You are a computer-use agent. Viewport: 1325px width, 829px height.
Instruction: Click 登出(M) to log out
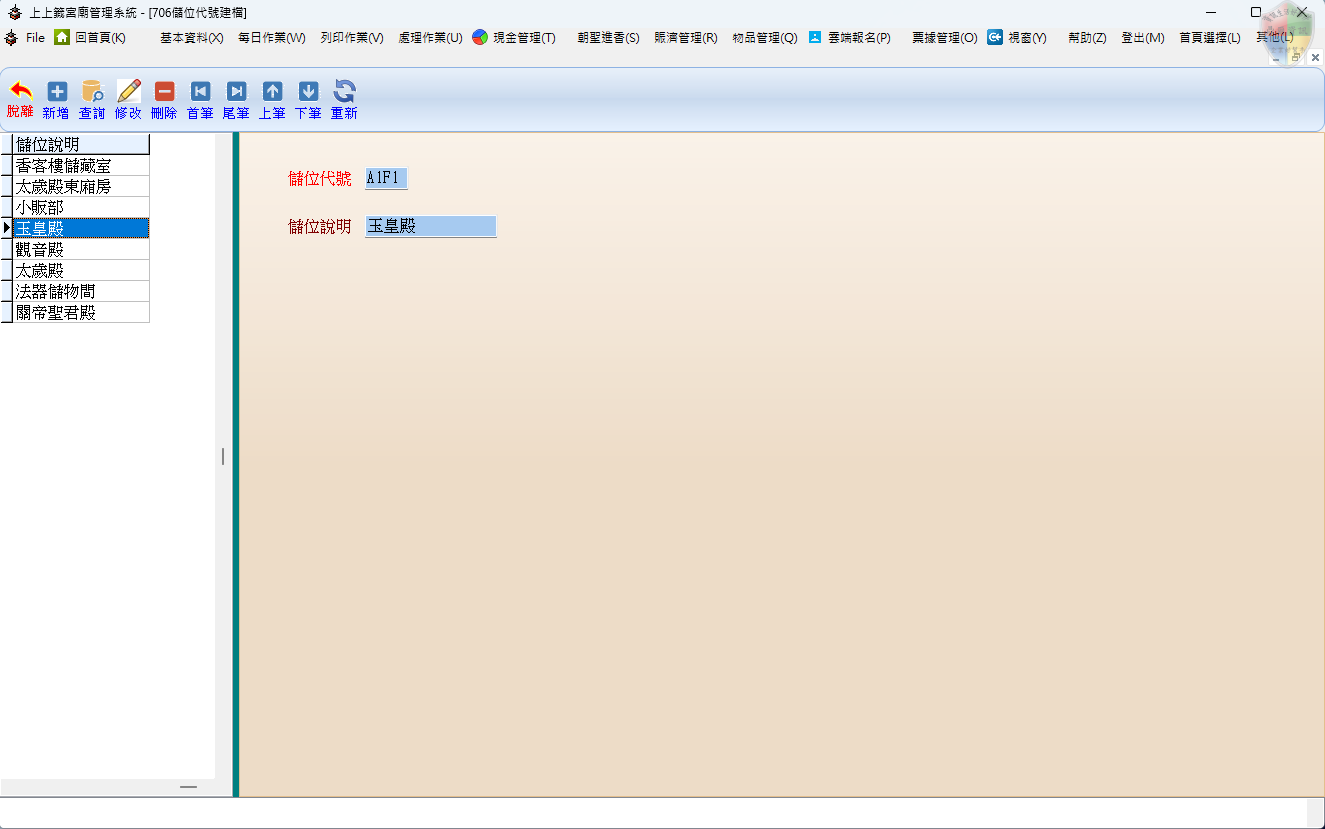[1142, 38]
